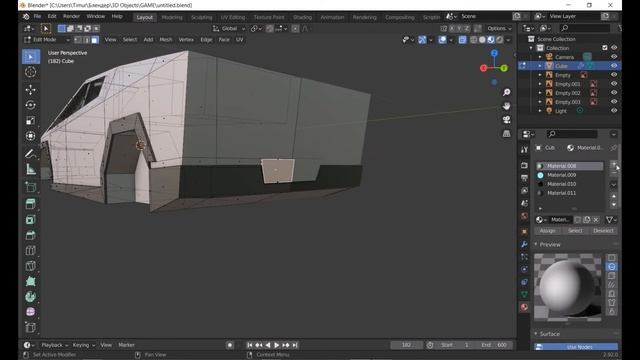Hide the Light in viewport
The width and height of the screenshot is (640, 360).
pyautogui.click(x=614, y=111)
